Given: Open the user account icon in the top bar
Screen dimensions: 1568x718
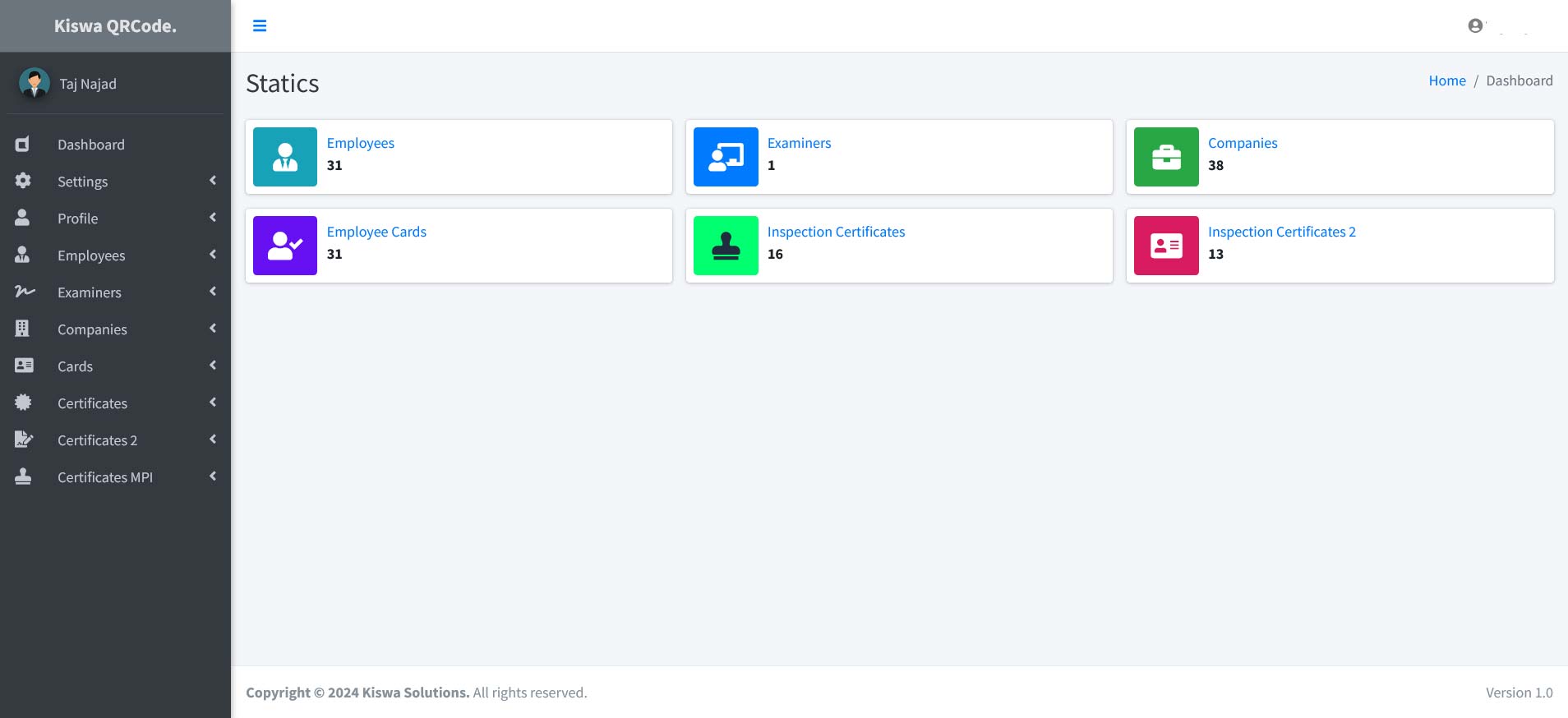Looking at the screenshot, I should (x=1475, y=26).
